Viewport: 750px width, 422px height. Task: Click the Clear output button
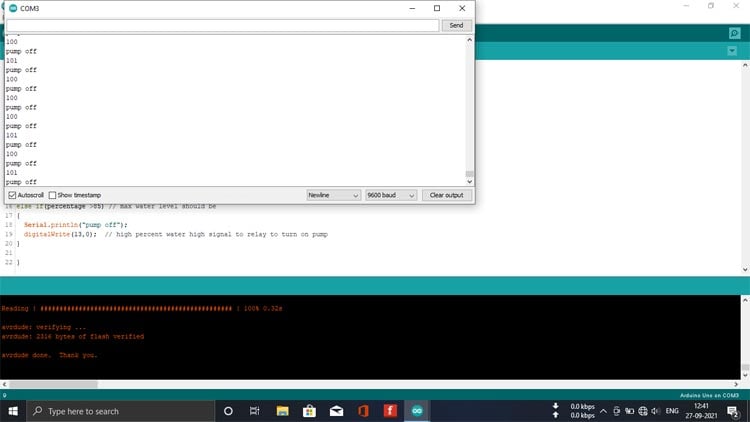446,195
